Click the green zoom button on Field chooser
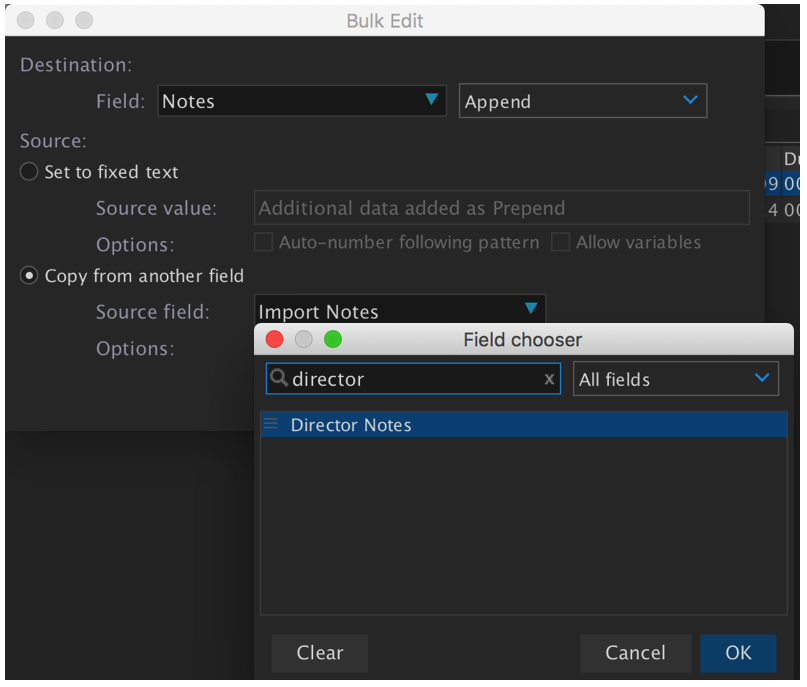Image resolution: width=807 pixels, height=687 pixels. point(333,340)
